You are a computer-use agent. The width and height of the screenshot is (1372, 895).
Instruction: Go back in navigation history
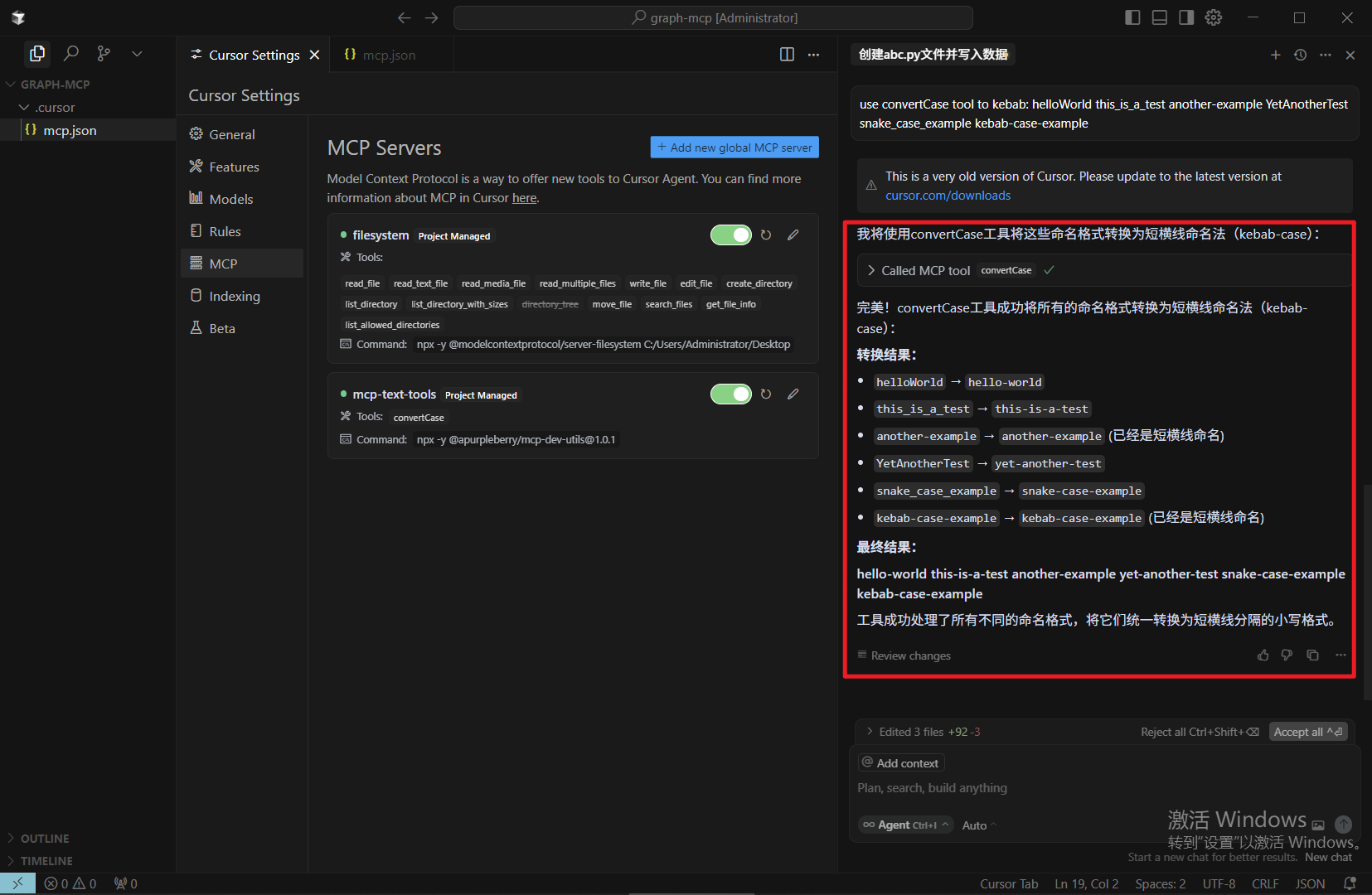(405, 17)
